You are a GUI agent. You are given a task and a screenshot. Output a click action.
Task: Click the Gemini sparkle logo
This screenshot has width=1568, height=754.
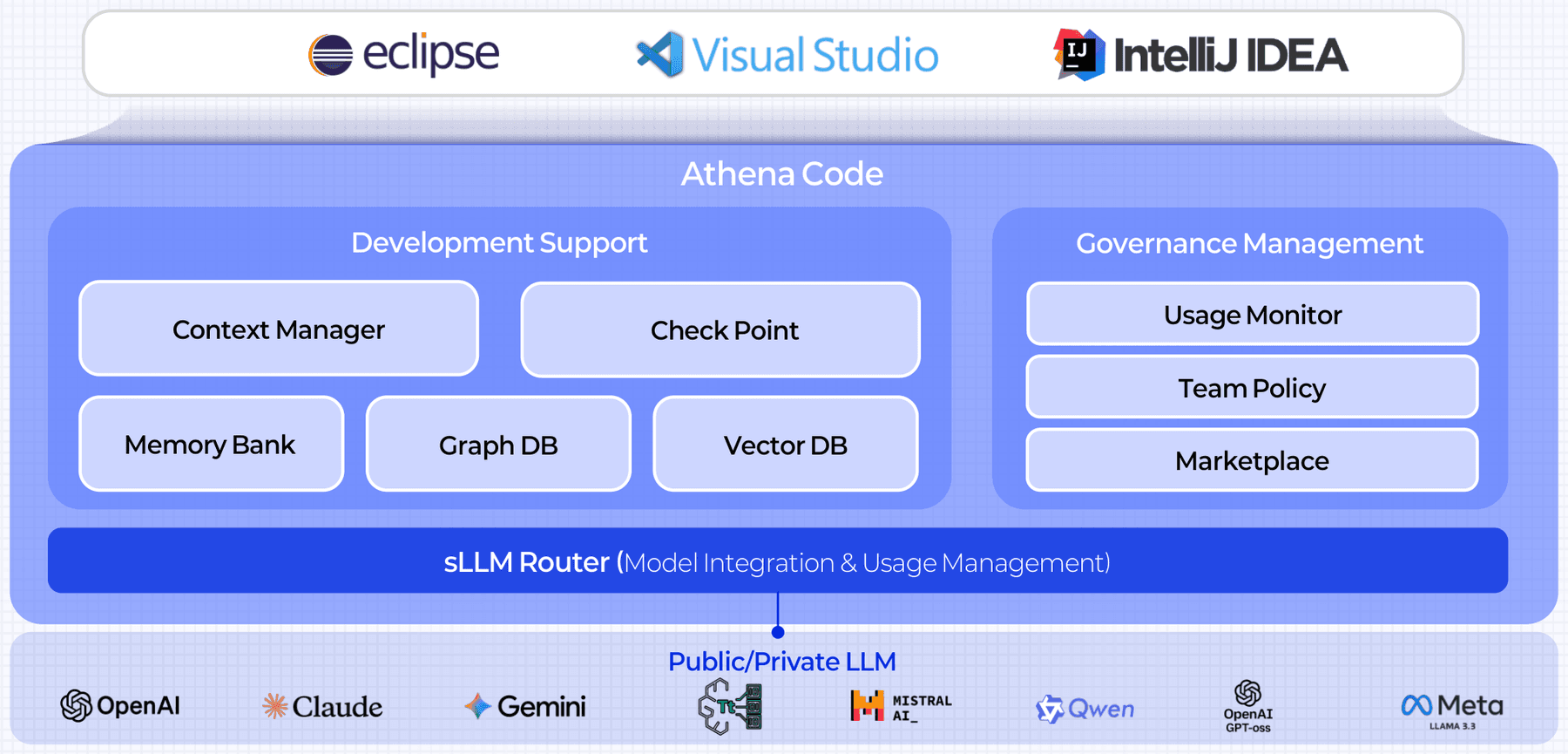click(478, 705)
